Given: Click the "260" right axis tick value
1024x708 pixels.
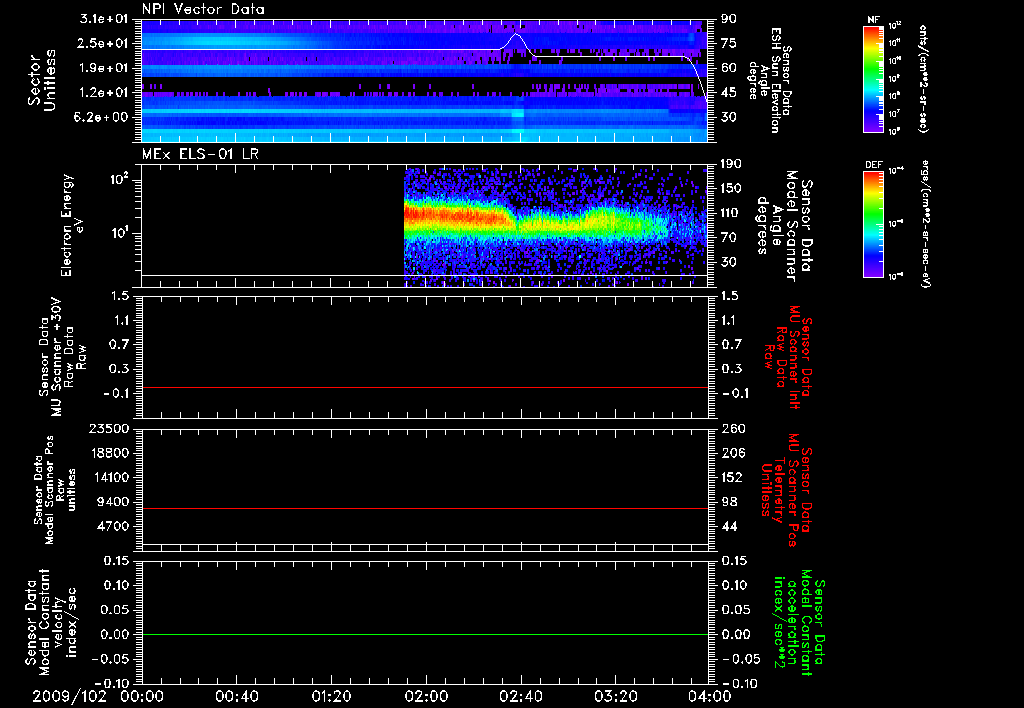Looking at the screenshot, I should click(x=733, y=428).
